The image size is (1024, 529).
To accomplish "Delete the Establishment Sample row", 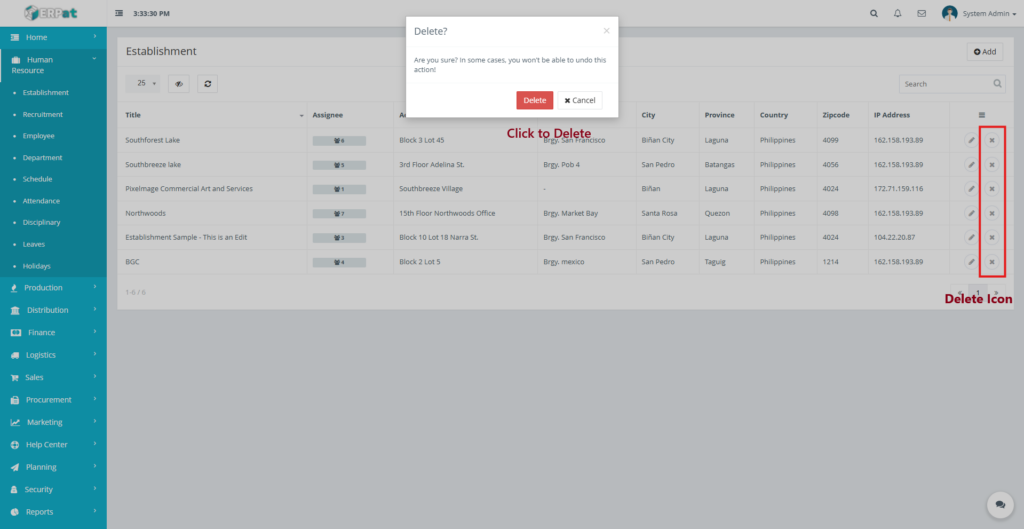I will coord(991,237).
